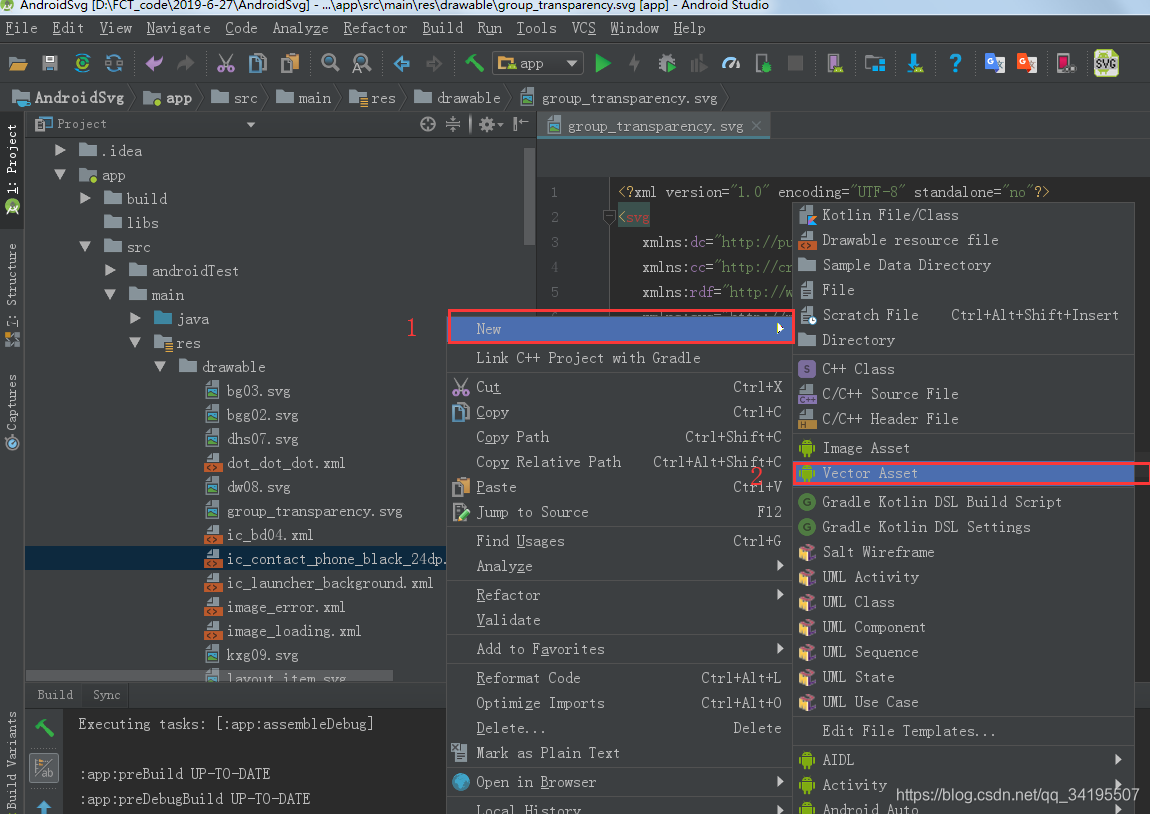Choose Drawable resource file option
This screenshot has width=1150, height=814.
coord(964,240)
